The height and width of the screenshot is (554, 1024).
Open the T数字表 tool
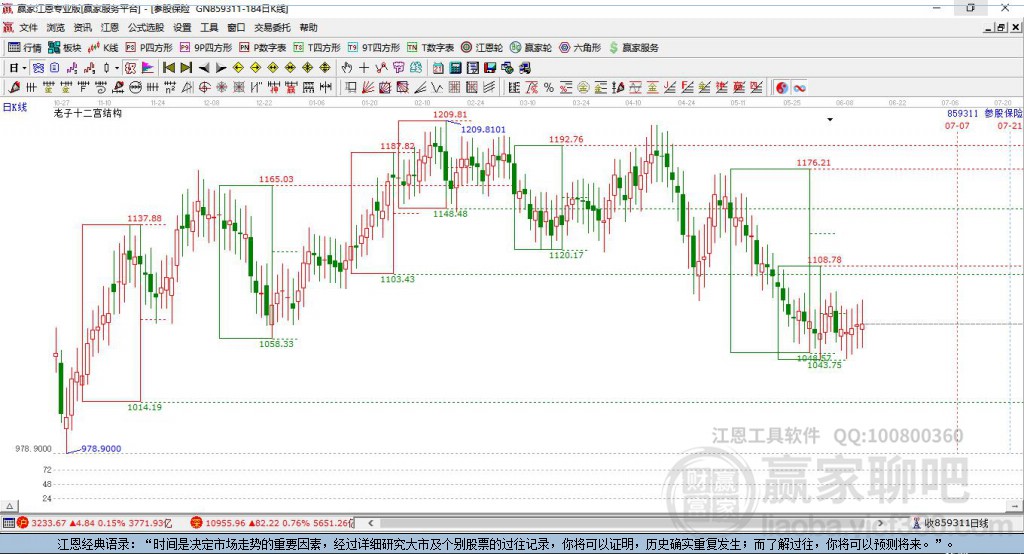tap(430, 48)
